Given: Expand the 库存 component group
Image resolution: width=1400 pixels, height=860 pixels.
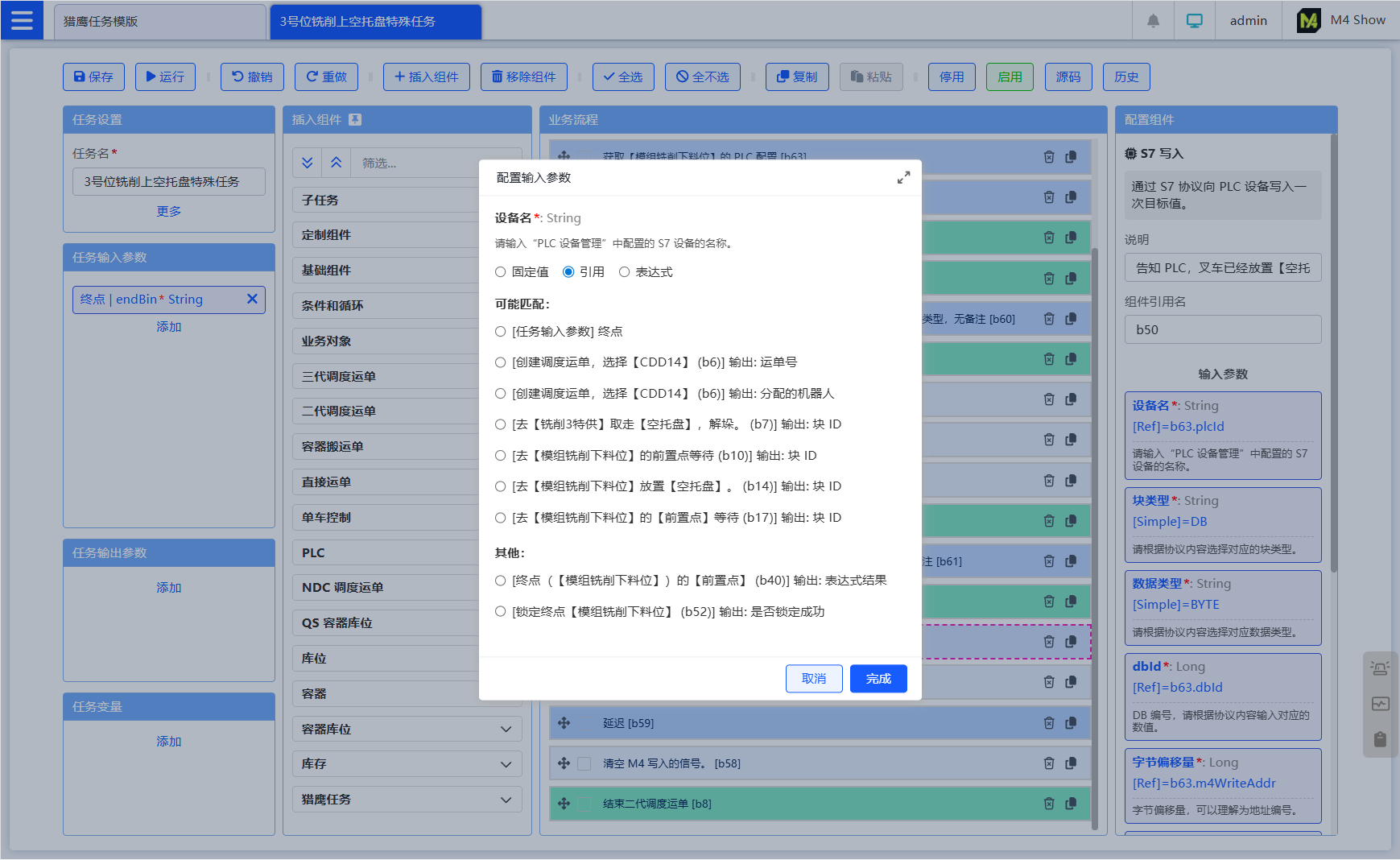Looking at the screenshot, I should 506,764.
